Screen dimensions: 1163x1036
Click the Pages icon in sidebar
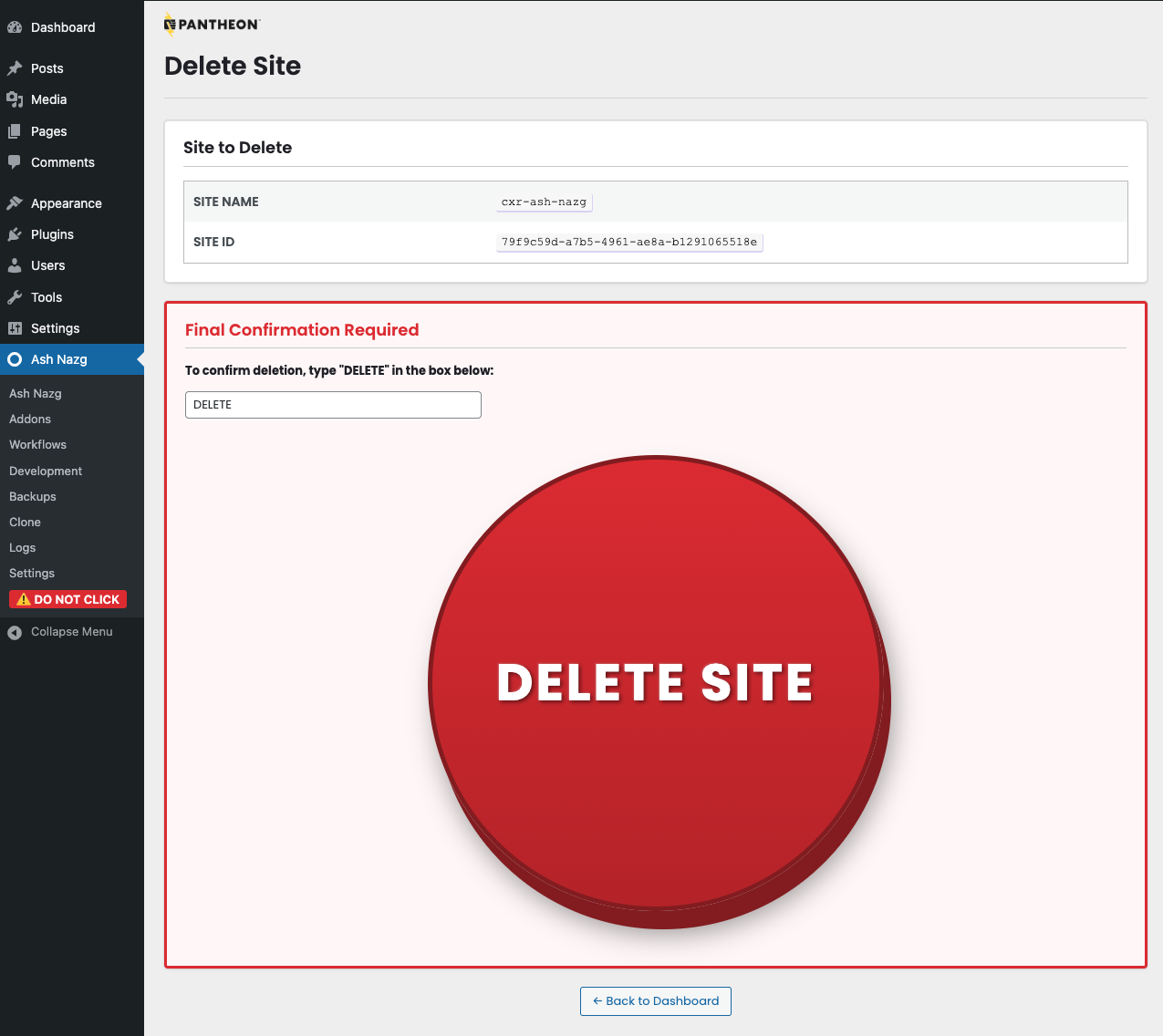pyautogui.click(x=15, y=131)
